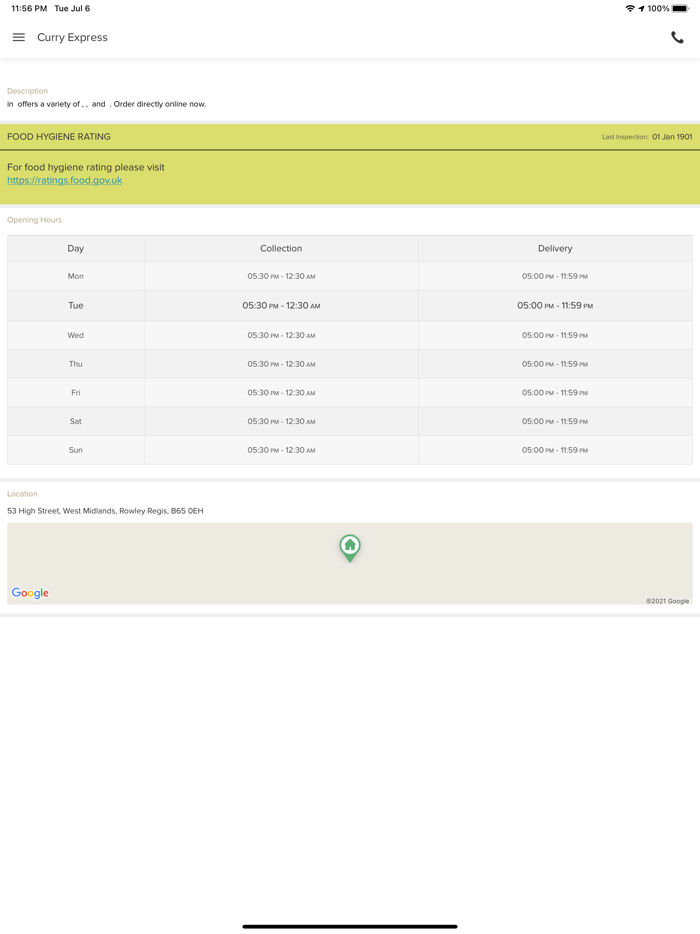Click Saturday's collection hours cell

coord(281,421)
